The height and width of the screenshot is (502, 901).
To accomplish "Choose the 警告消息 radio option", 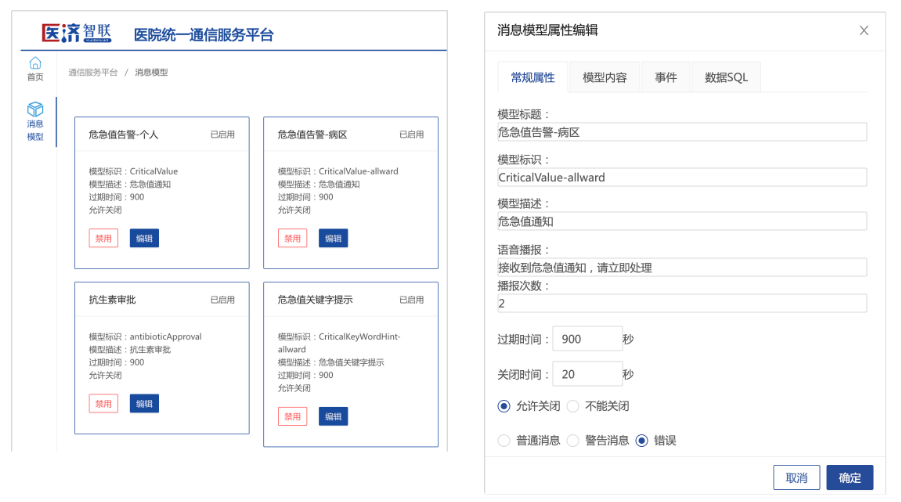I will (573, 441).
